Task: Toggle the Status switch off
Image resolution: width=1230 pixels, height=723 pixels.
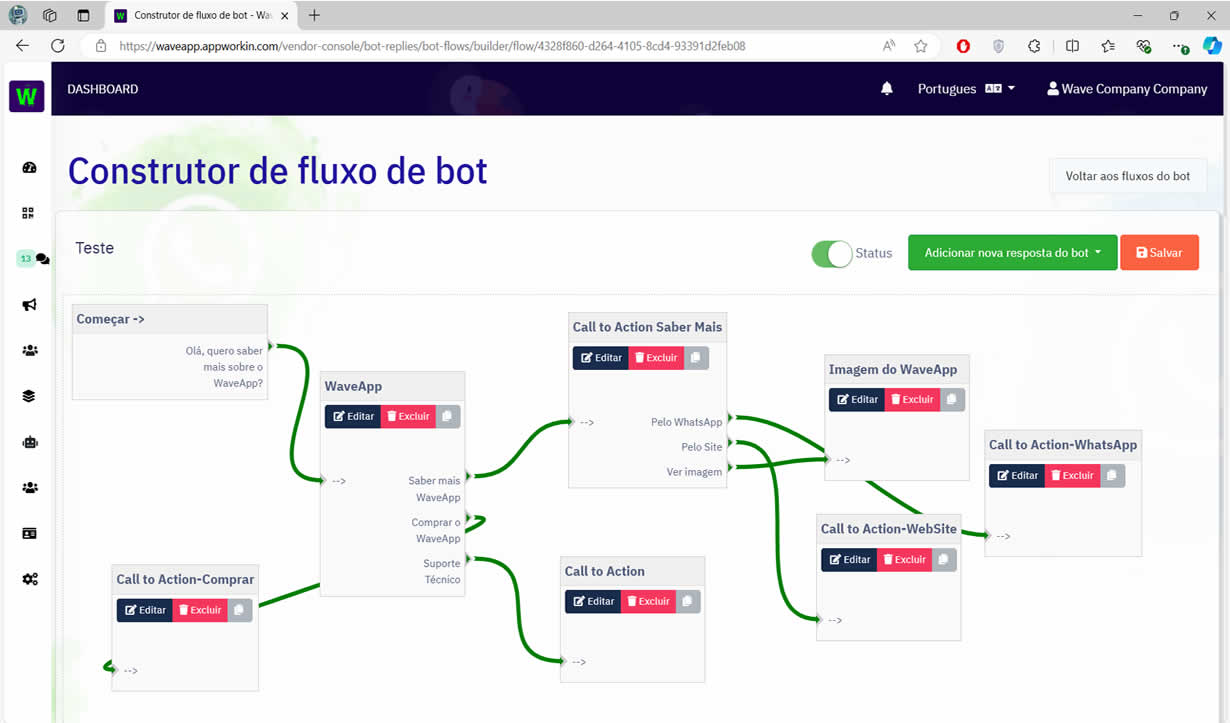Action: click(831, 253)
